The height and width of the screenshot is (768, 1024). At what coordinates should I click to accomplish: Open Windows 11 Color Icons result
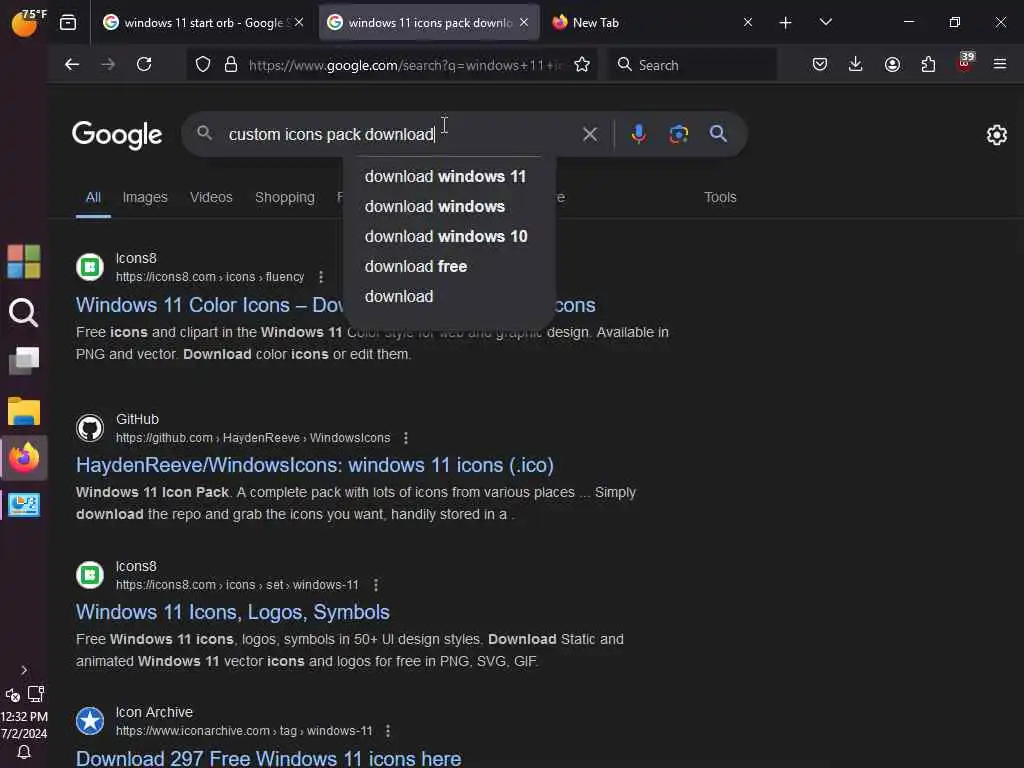pyautogui.click(x=209, y=305)
